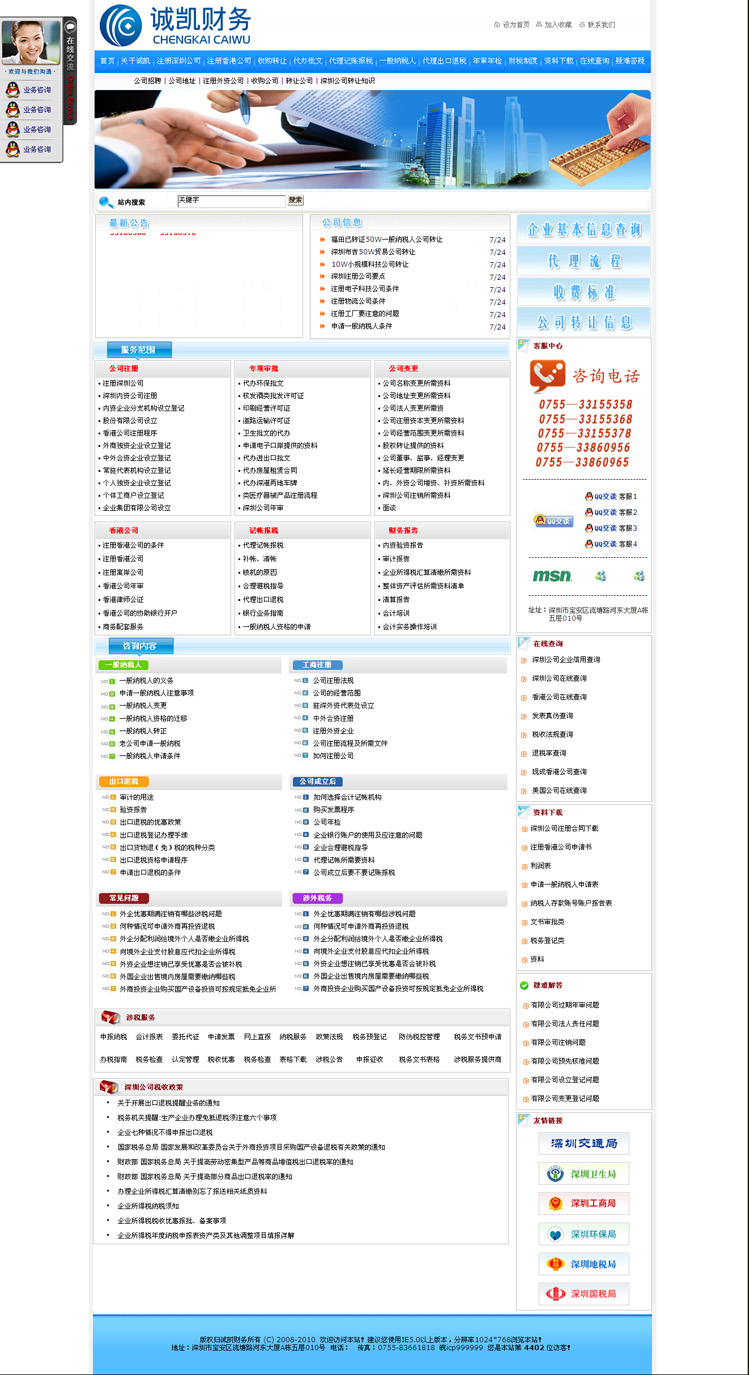Open 利润表 download link

(x=541, y=866)
